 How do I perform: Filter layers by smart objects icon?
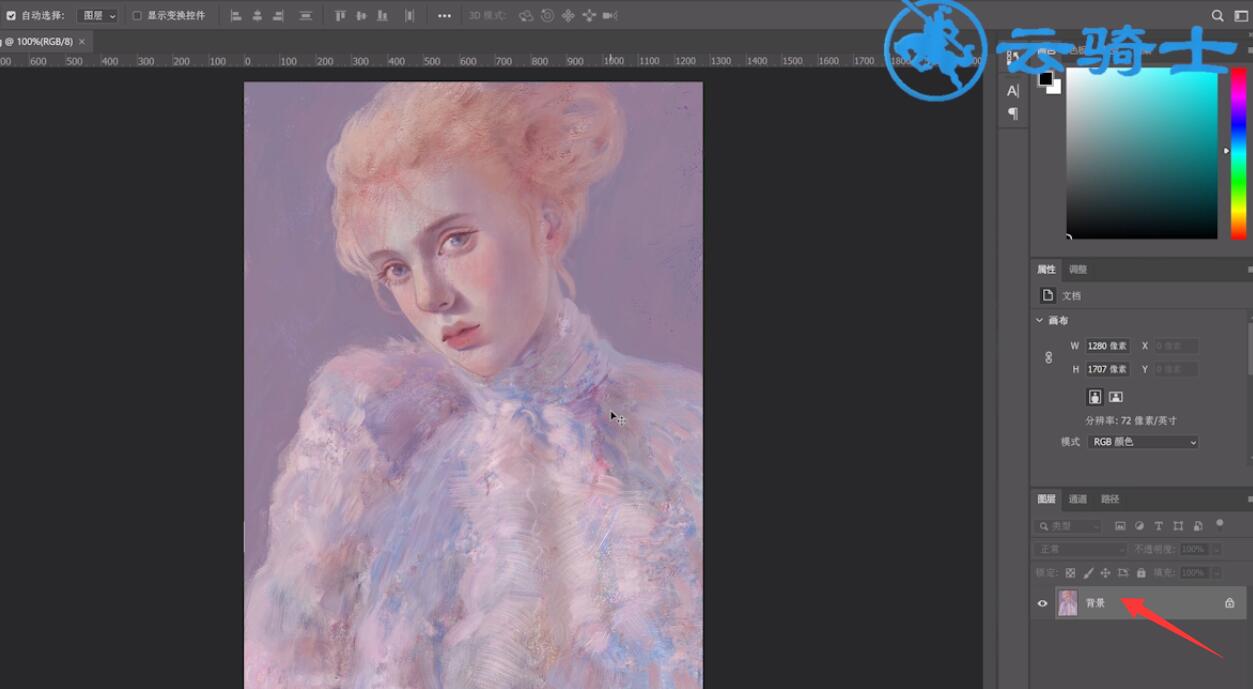point(1198,526)
